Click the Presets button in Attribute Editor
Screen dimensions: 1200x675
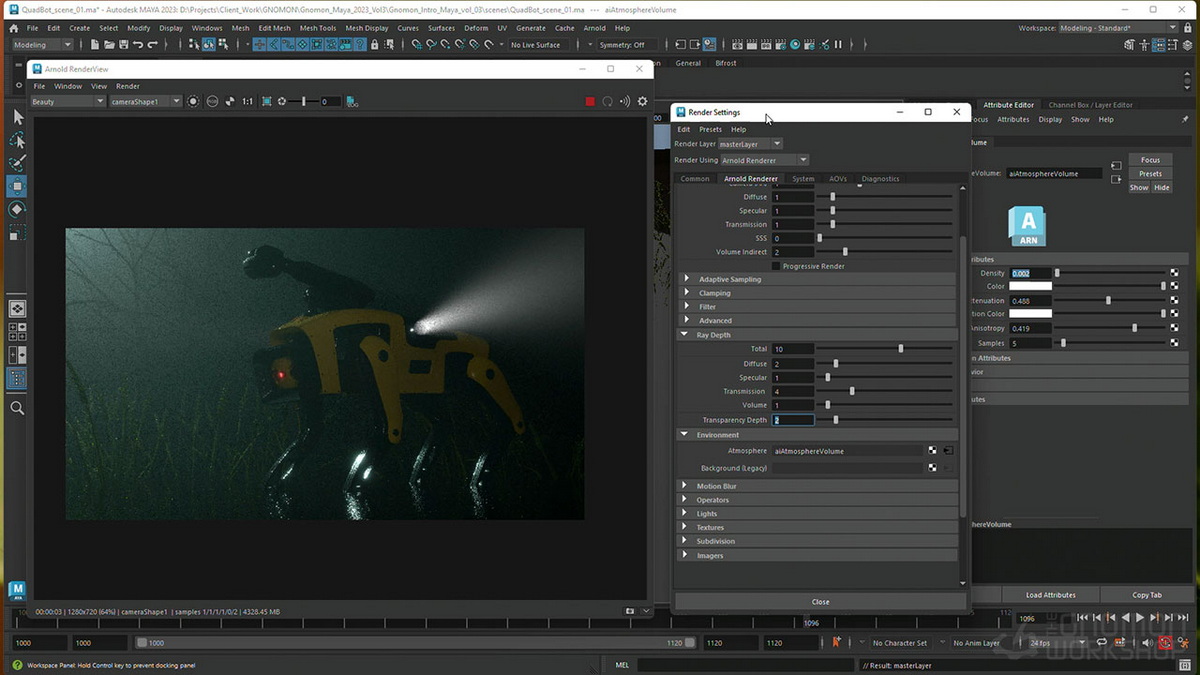coord(1150,174)
